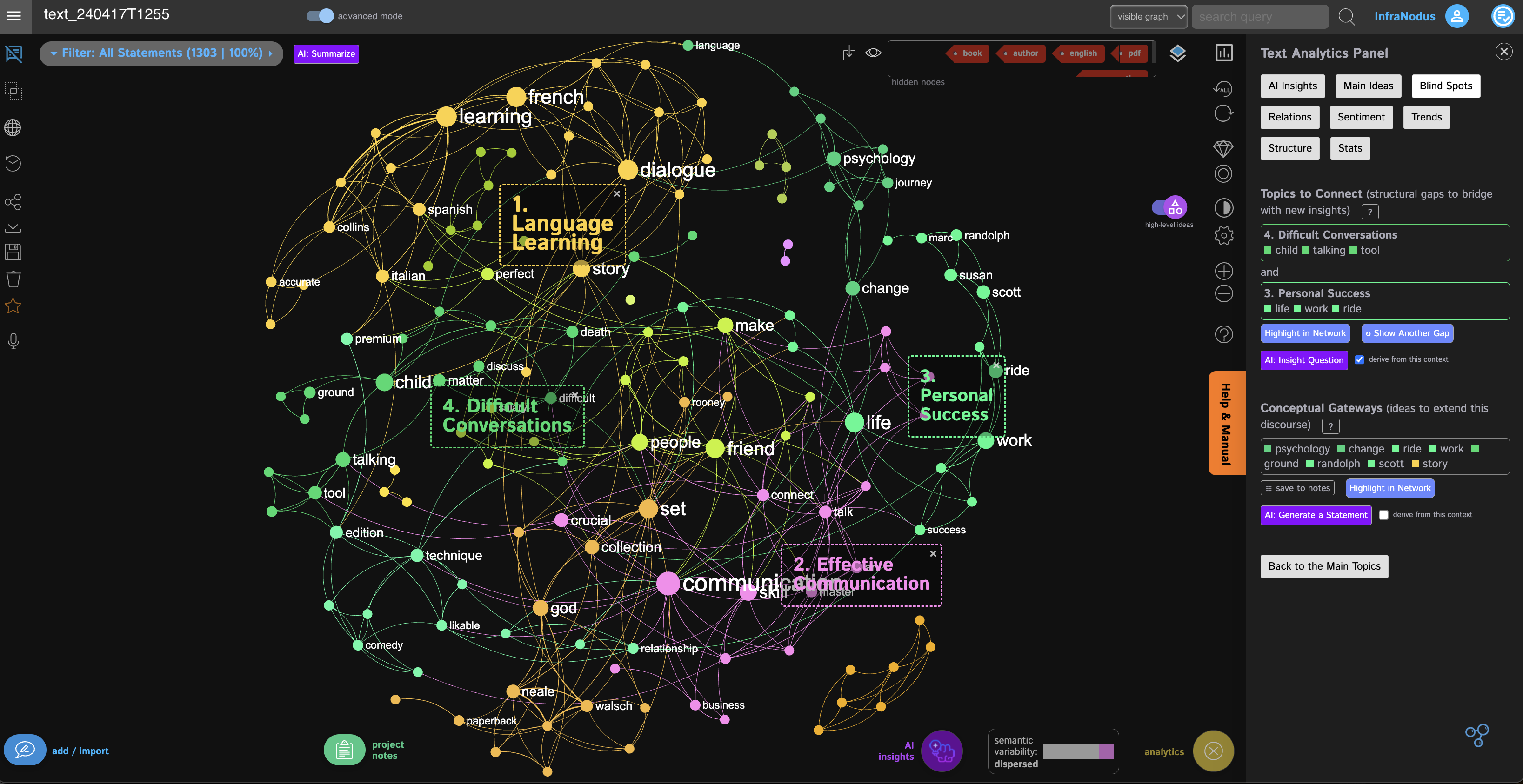Open the bar chart analytics icon
1523x784 pixels.
point(1224,53)
